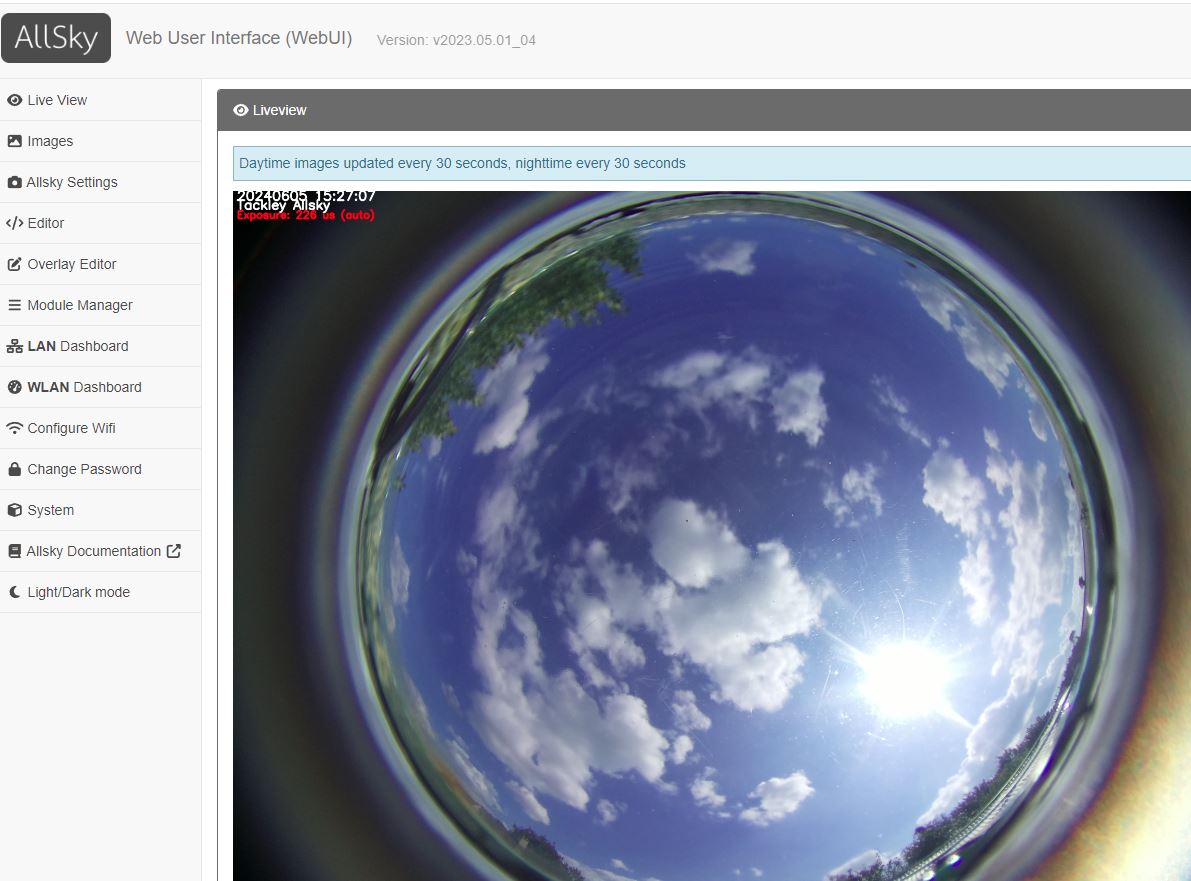Select the padlock icon for Change Password
This screenshot has width=1191, height=881.
[x=14, y=469]
